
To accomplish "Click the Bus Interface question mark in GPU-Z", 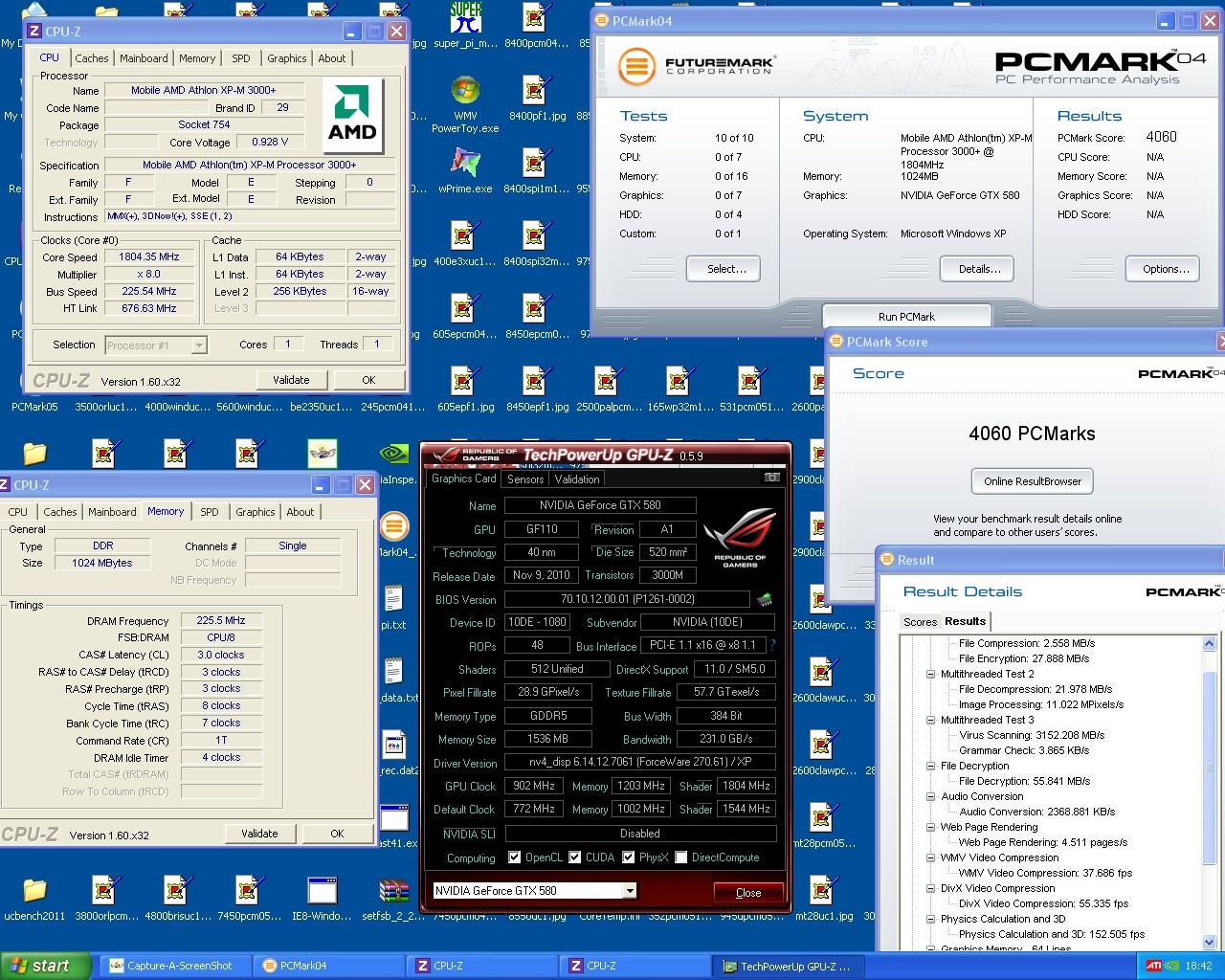I will (773, 646).
